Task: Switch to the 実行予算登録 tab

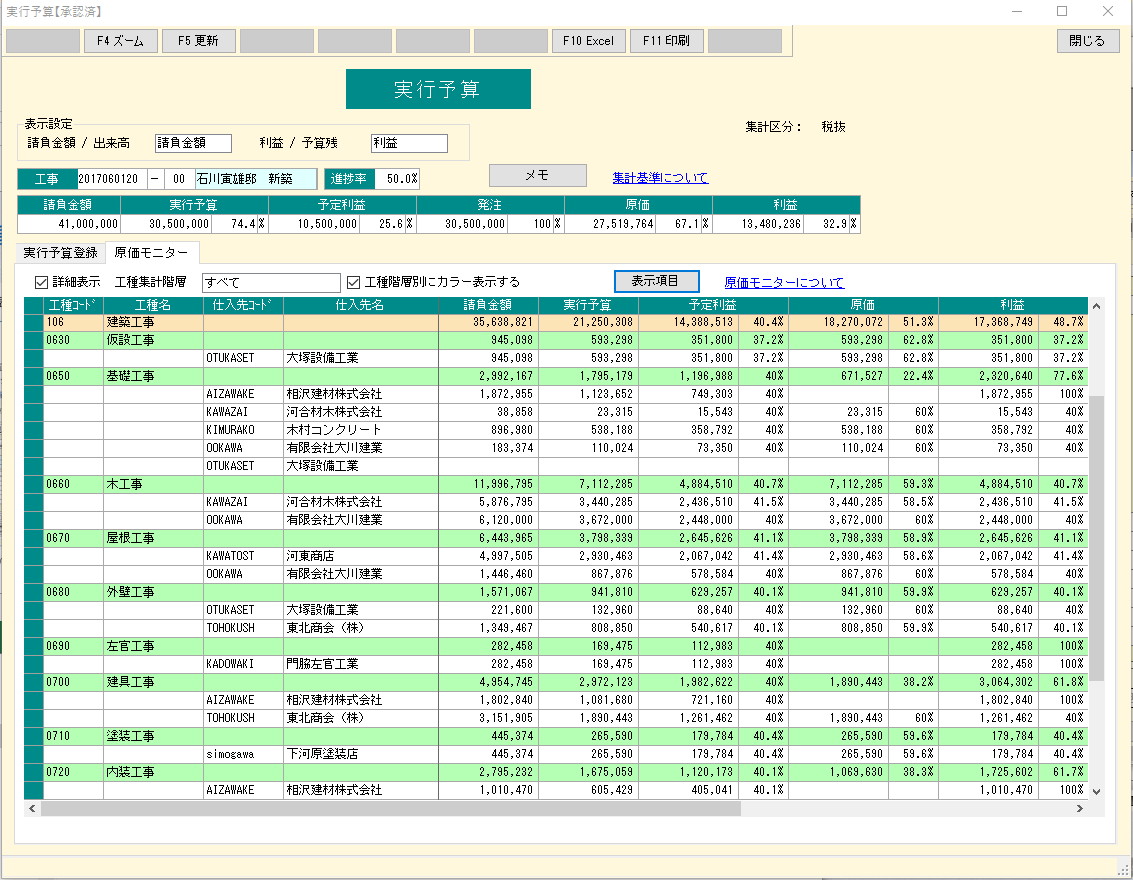Action: click(61, 253)
